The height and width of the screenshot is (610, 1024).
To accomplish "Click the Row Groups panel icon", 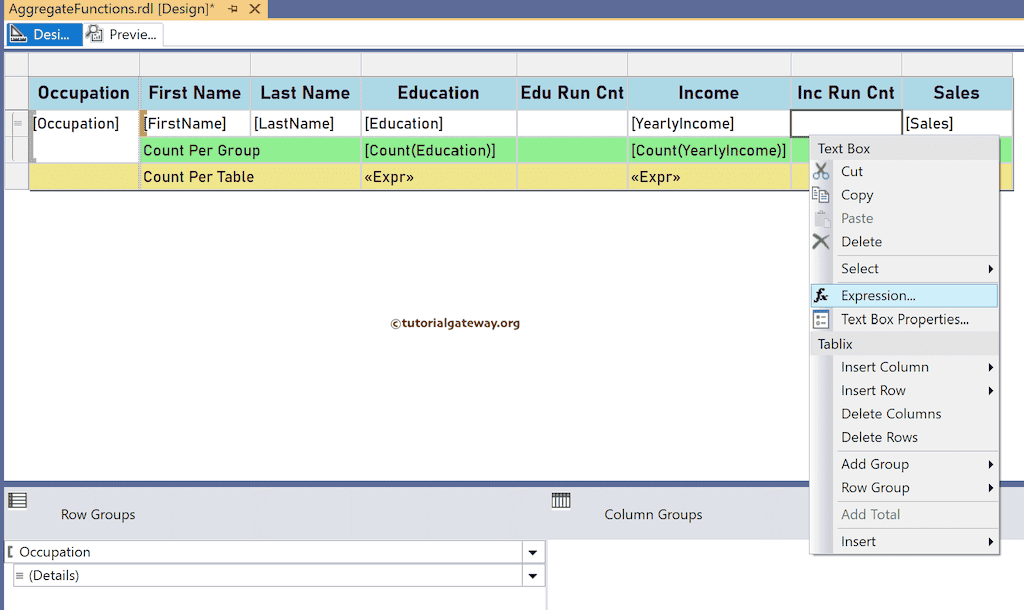I will click(18, 500).
